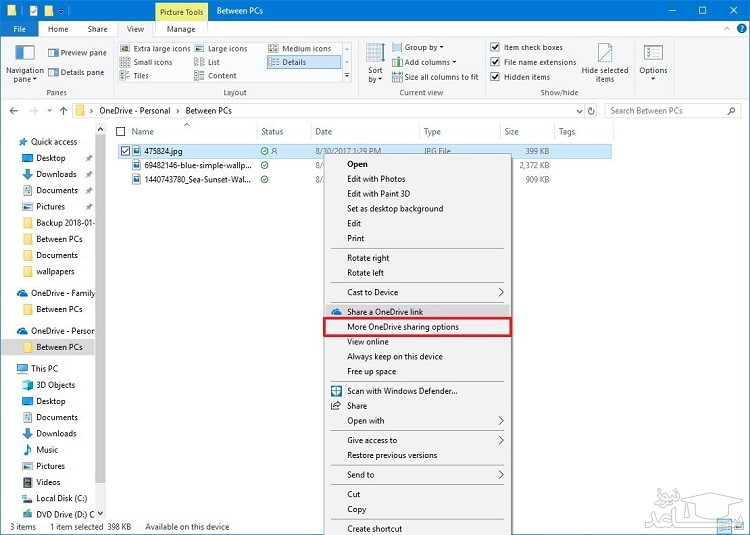Toggle the Hidden items checkbox

tap(496, 77)
